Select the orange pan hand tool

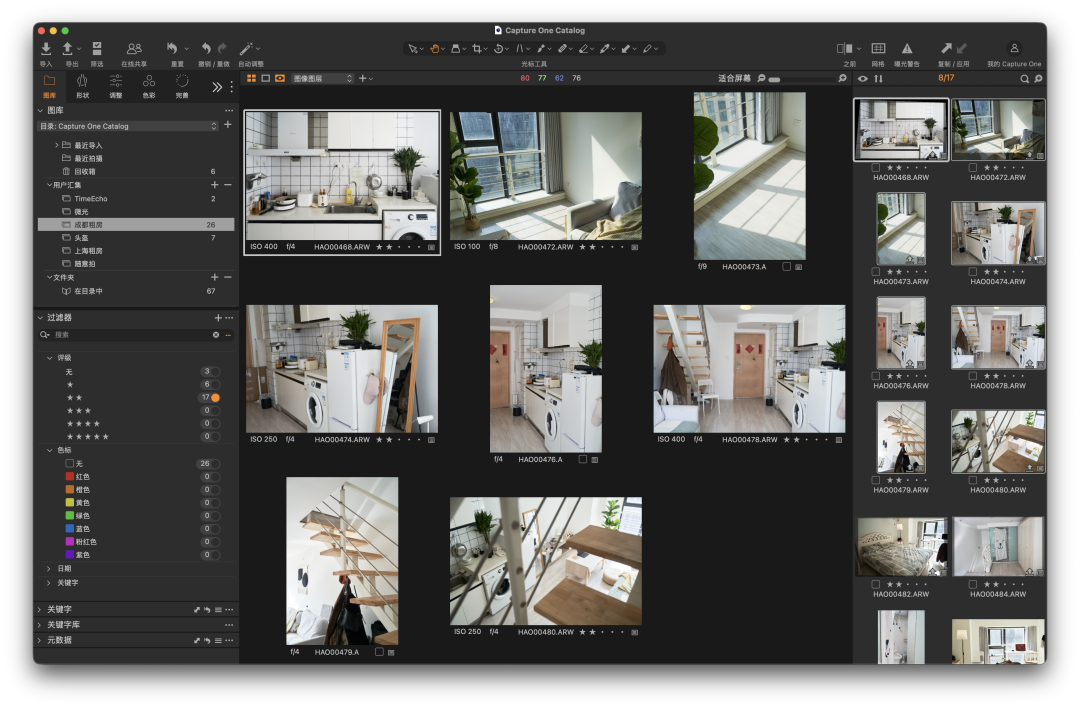point(435,49)
